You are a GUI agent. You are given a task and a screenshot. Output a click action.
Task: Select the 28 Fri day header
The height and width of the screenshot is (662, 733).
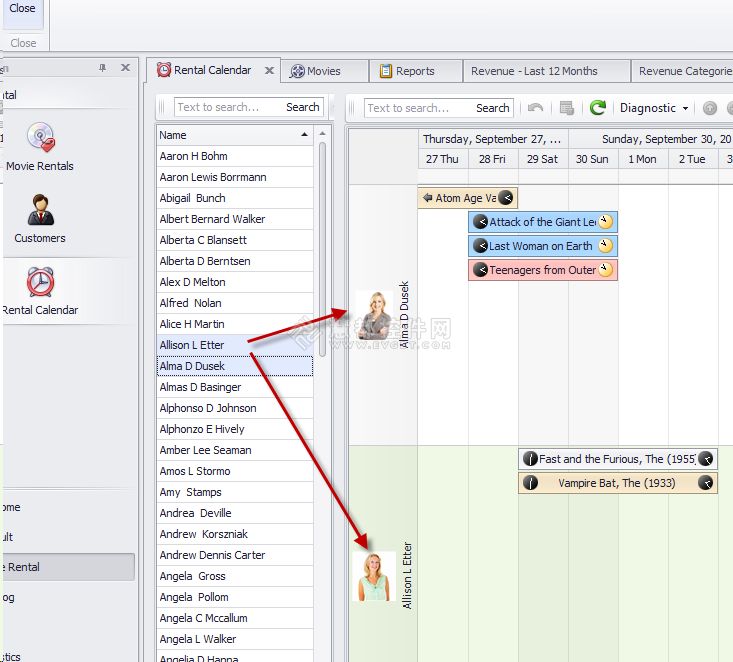492,159
